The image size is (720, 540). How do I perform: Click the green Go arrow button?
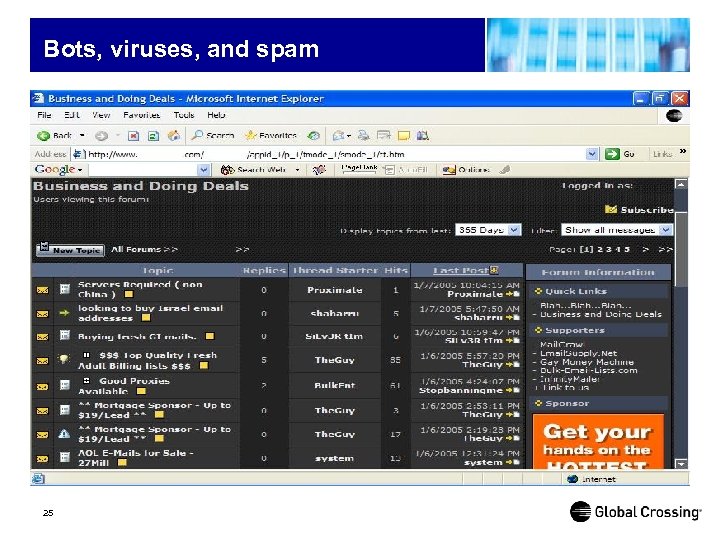(x=613, y=154)
